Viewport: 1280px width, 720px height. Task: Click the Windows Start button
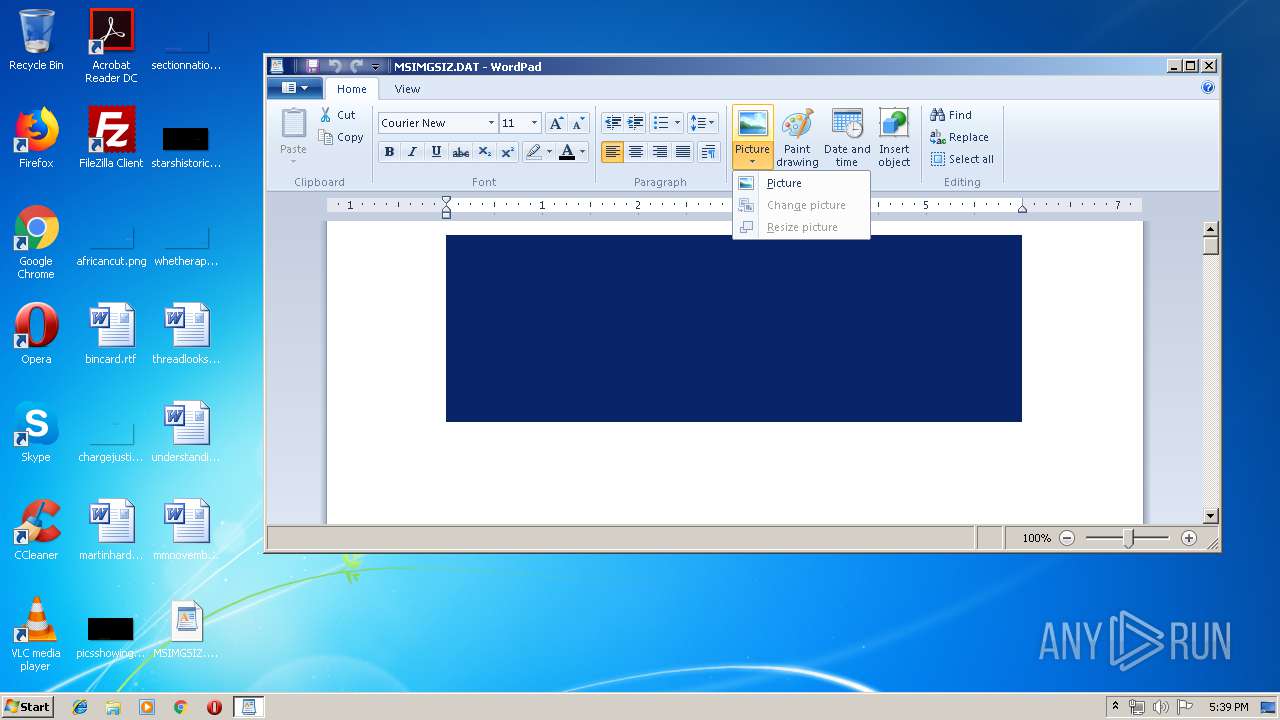pyautogui.click(x=27, y=706)
